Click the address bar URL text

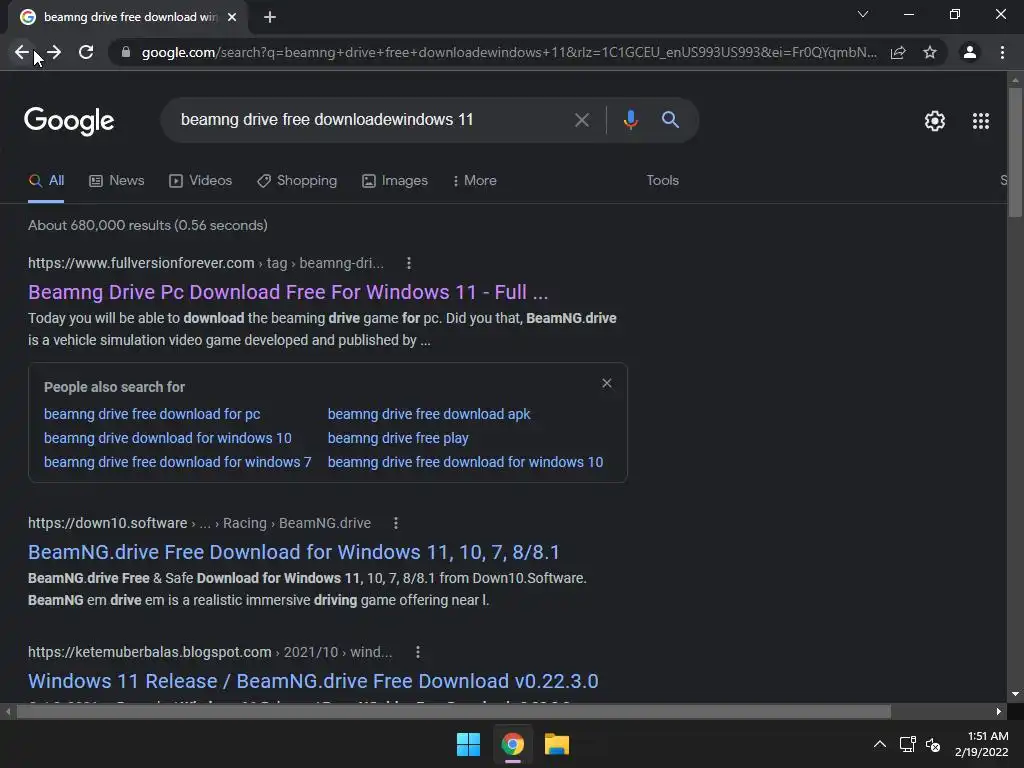click(x=509, y=52)
